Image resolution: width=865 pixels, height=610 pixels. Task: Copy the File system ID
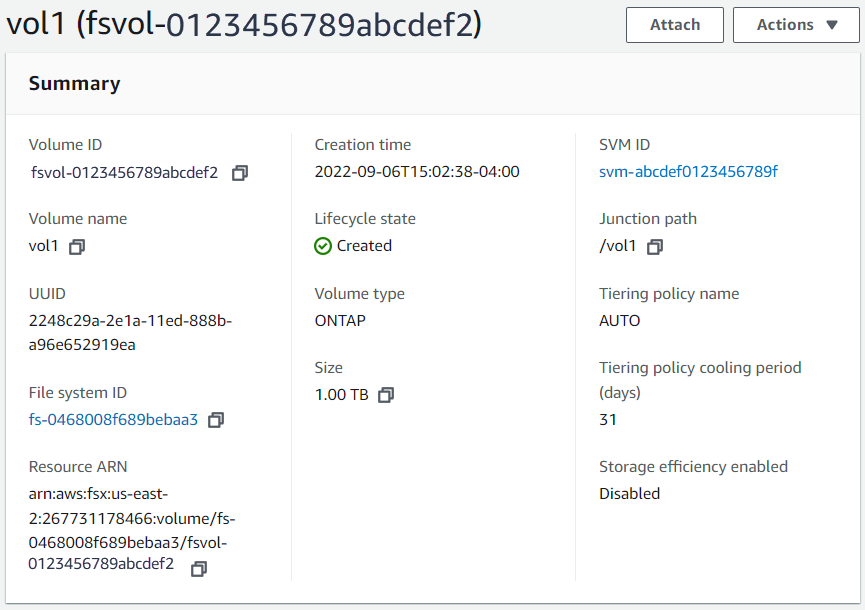pyautogui.click(x=216, y=420)
